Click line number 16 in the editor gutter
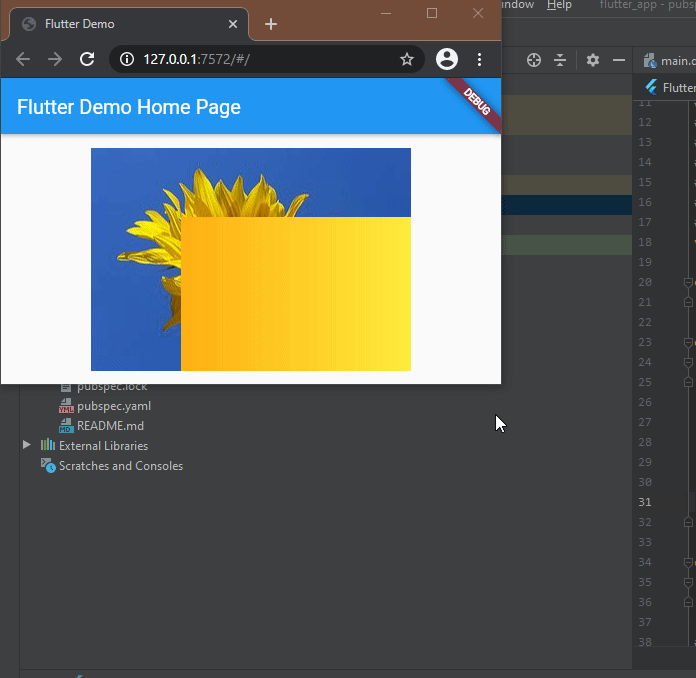 (x=645, y=202)
